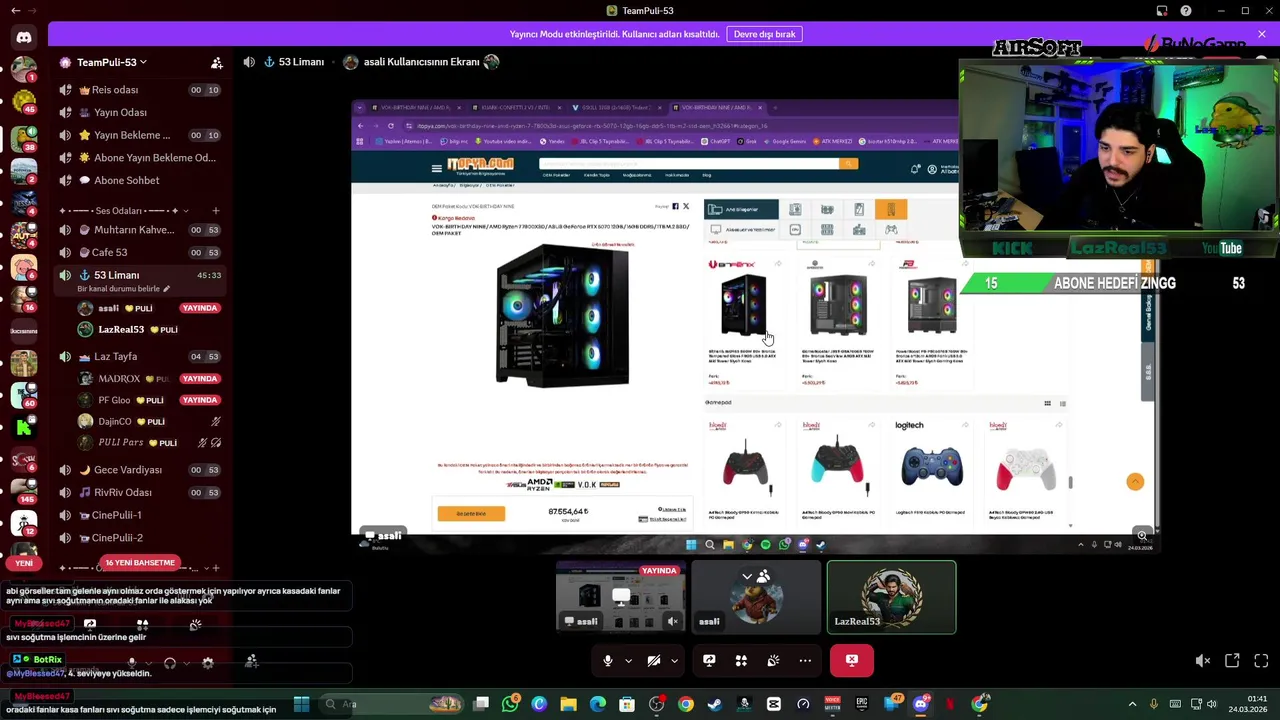1280x720 pixels.
Task: Toggle mute in sidebar user panel
Action: tap(132, 662)
